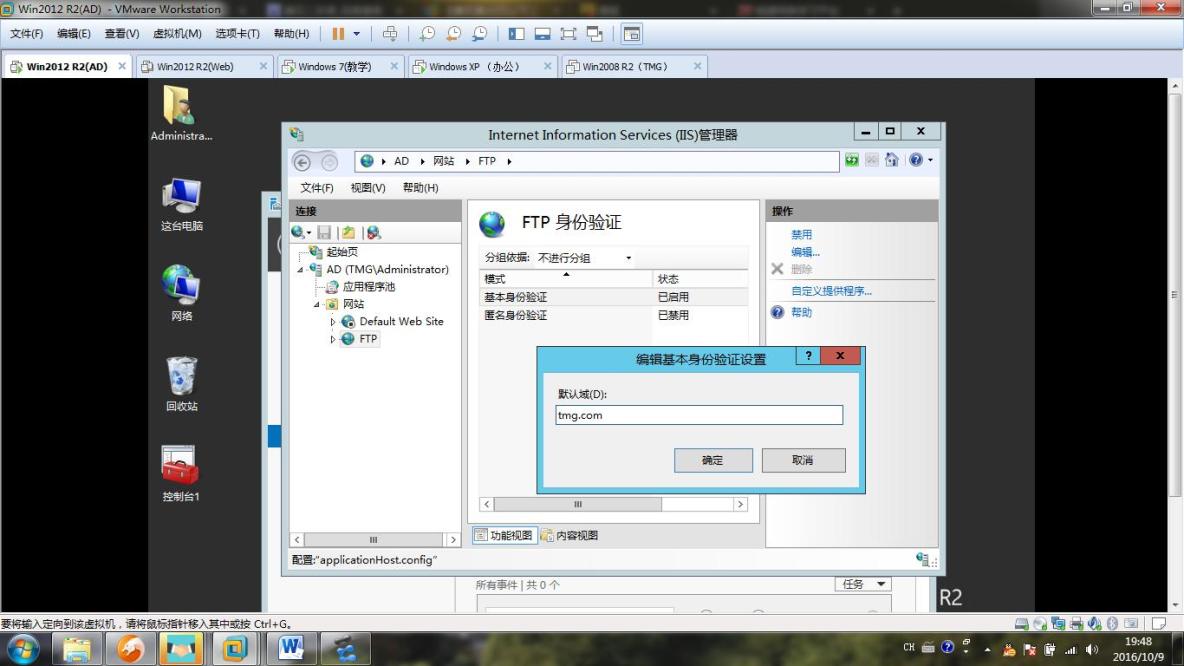Select 应用程序池 in the connections tree
This screenshot has height=666, width=1184.
tap(368, 287)
